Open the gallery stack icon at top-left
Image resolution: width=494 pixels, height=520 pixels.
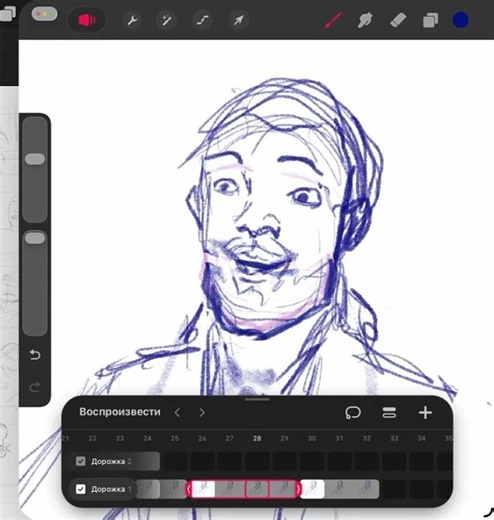tap(7, 15)
